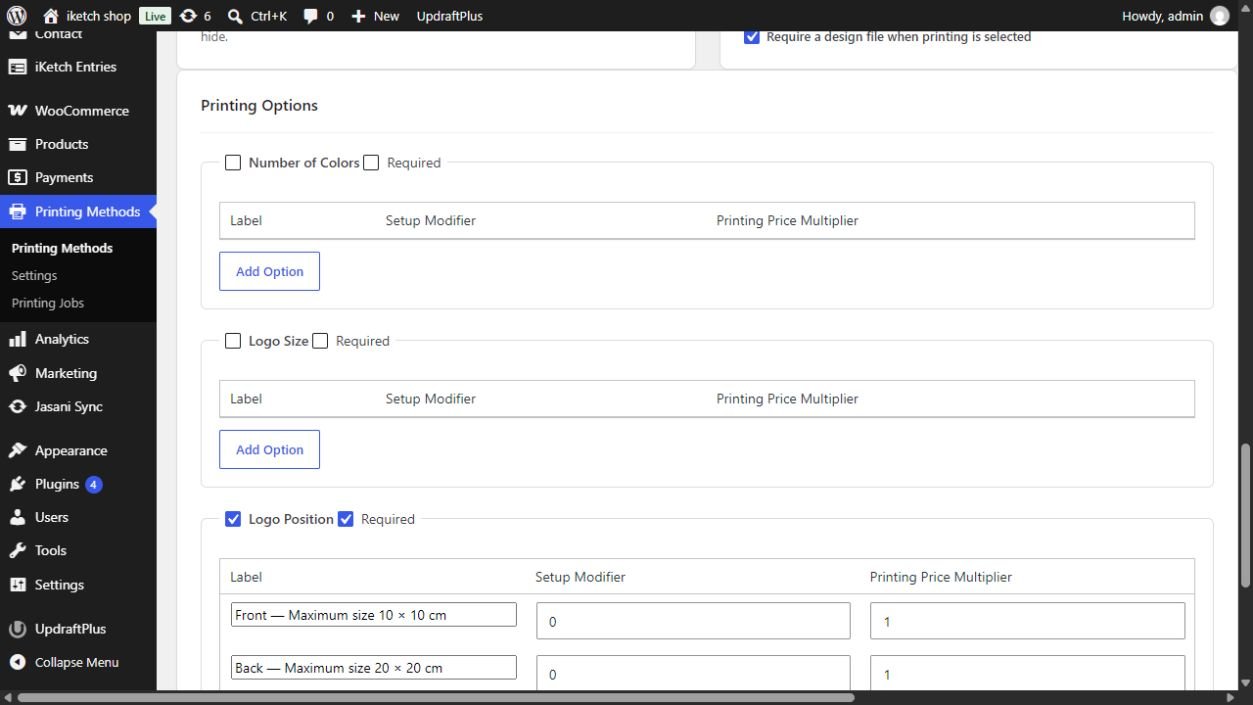Click the Appearance paintbrush icon
Image resolution: width=1253 pixels, height=705 pixels.
[x=17, y=451]
